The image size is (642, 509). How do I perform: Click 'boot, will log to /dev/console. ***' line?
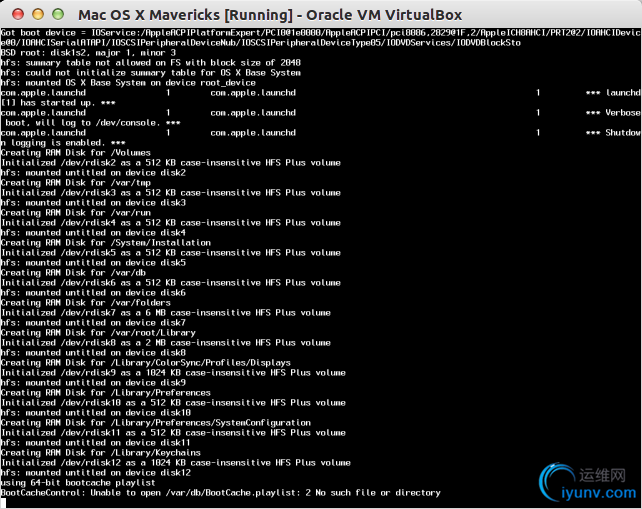pyautogui.click(x=93, y=123)
